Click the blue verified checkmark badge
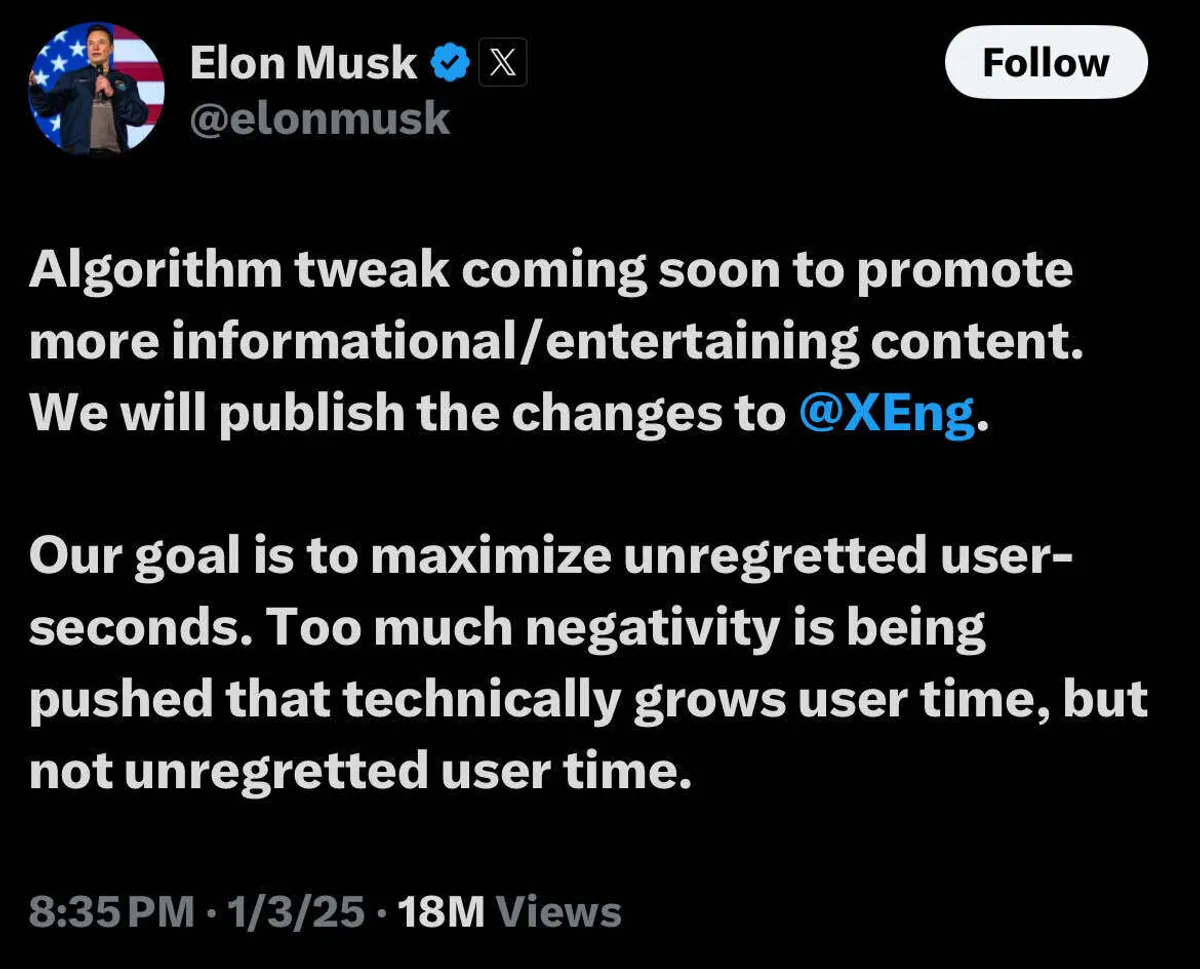The width and height of the screenshot is (1200, 969). pyautogui.click(x=451, y=64)
